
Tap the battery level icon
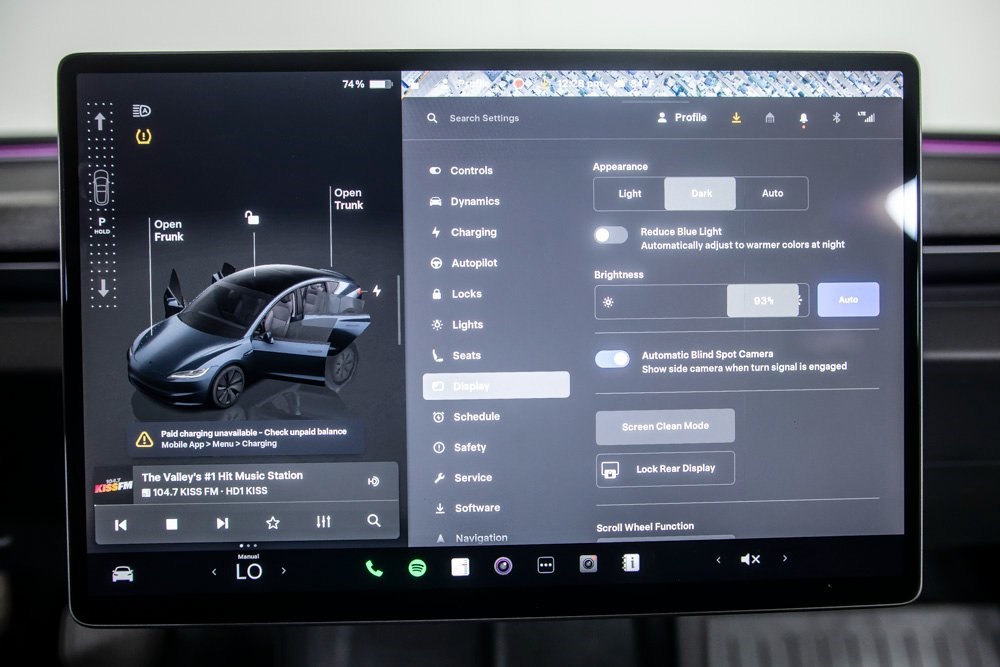[x=380, y=84]
